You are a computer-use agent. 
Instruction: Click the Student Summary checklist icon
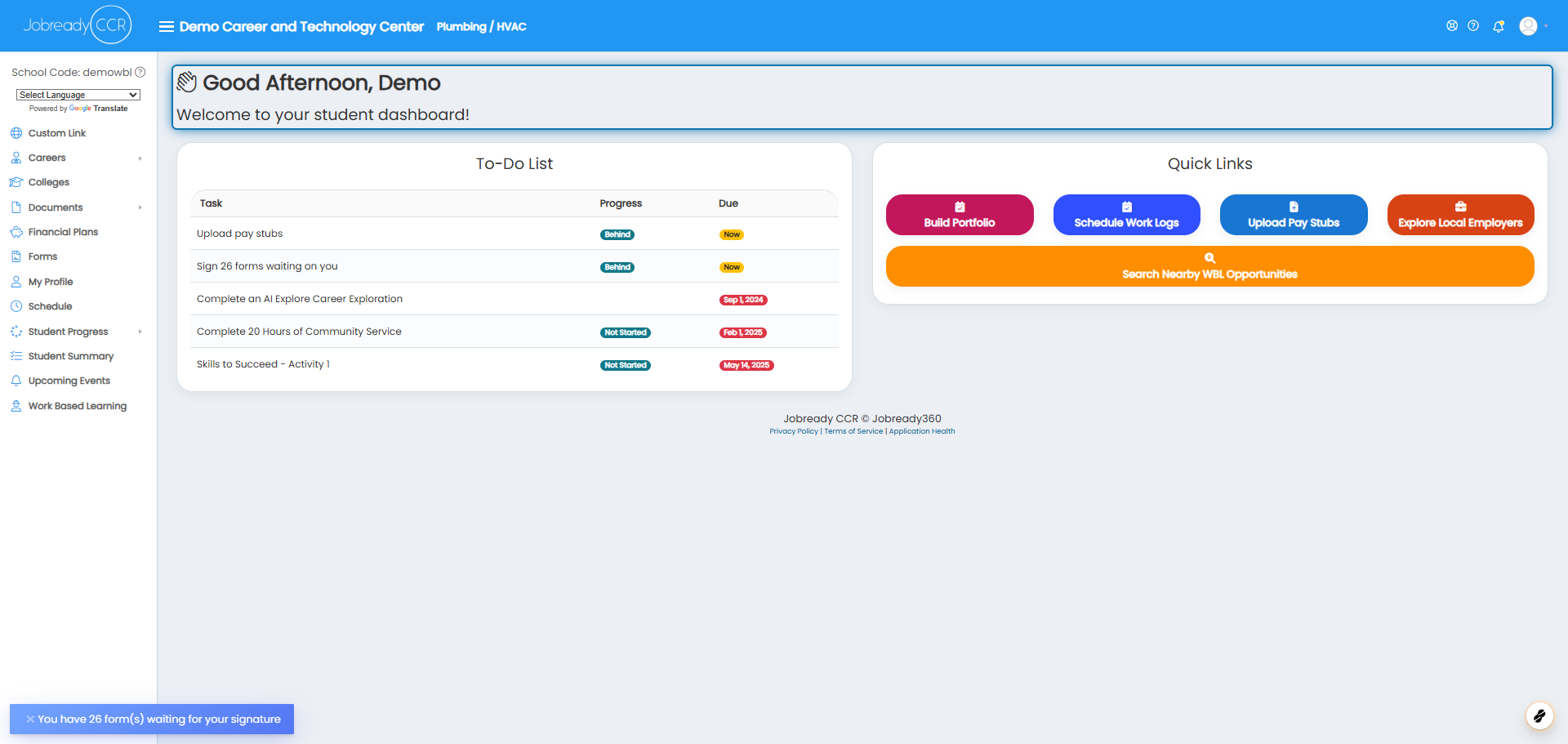tap(16, 356)
